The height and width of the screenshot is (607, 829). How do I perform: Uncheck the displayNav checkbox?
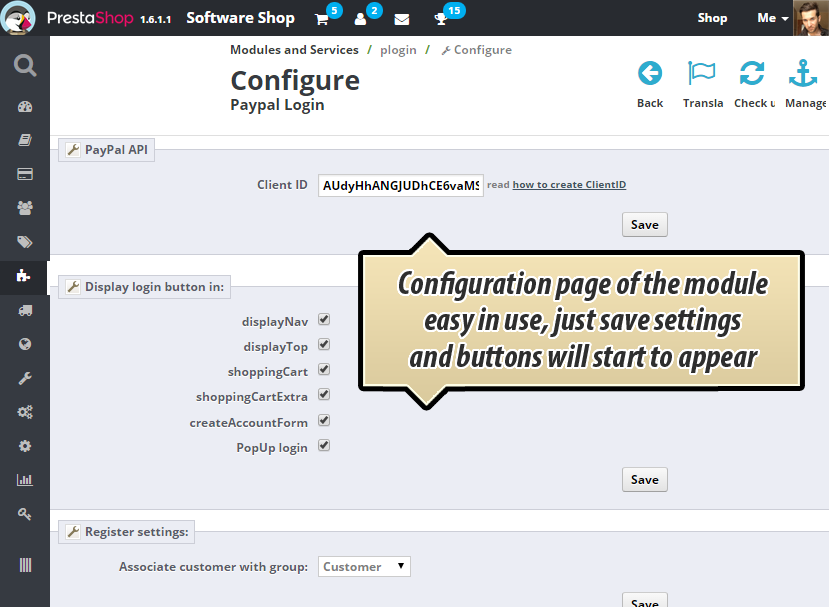(x=324, y=320)
